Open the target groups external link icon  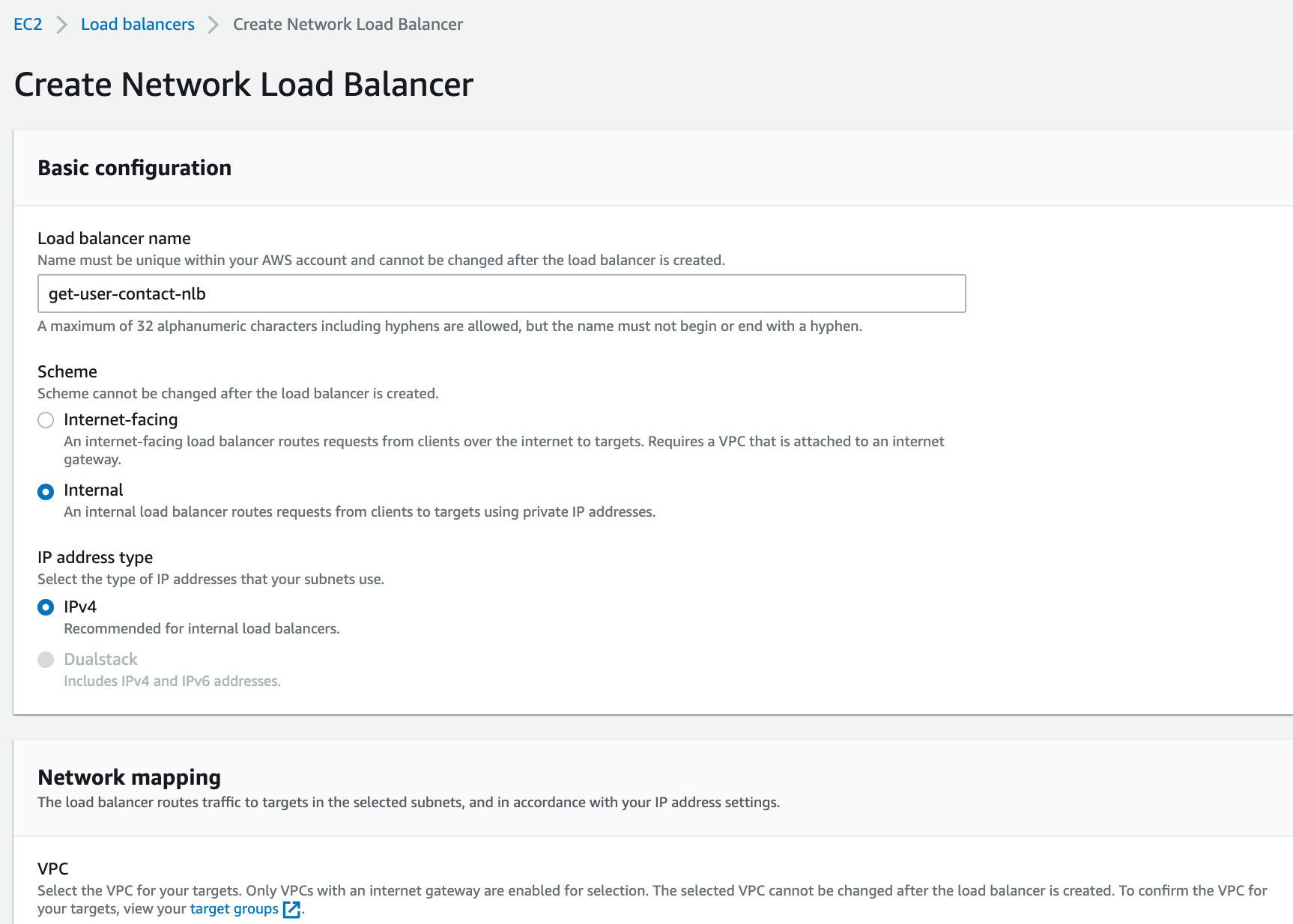click(x=292, y=908)
